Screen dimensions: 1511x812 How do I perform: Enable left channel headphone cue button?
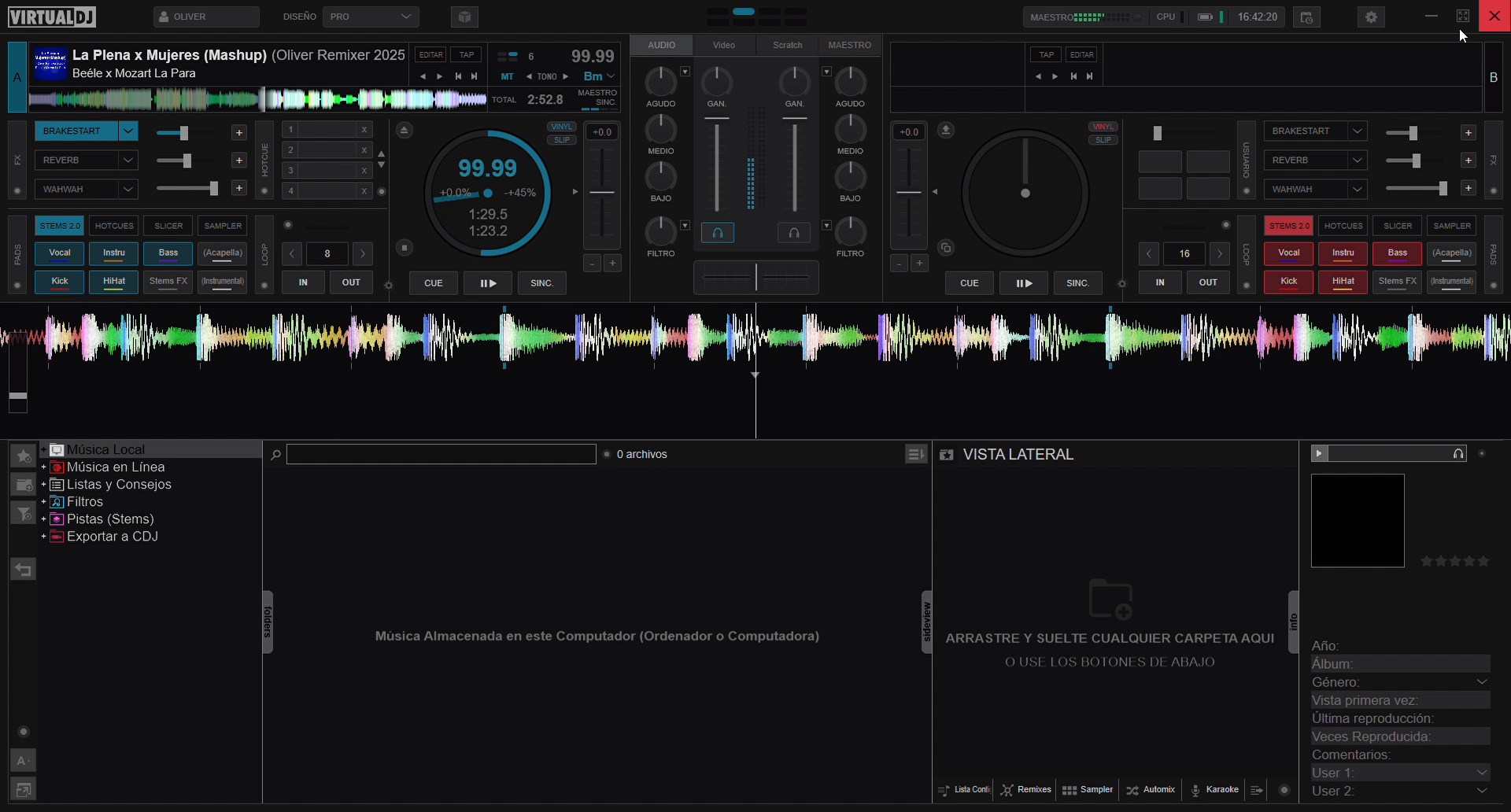click(718, 233)
